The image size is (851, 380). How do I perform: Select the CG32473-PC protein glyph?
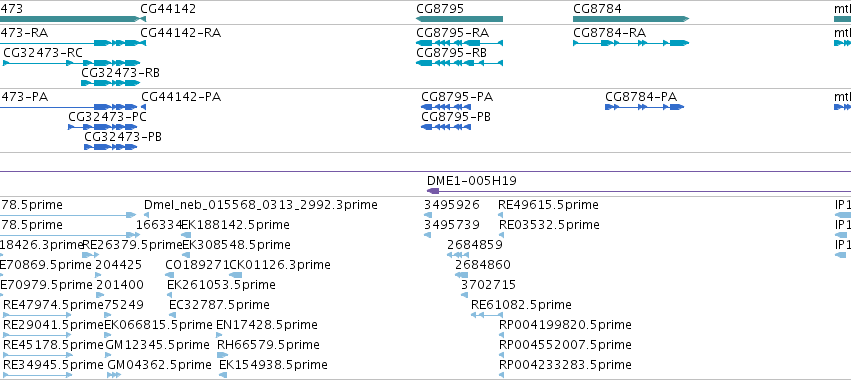[102, 127]
